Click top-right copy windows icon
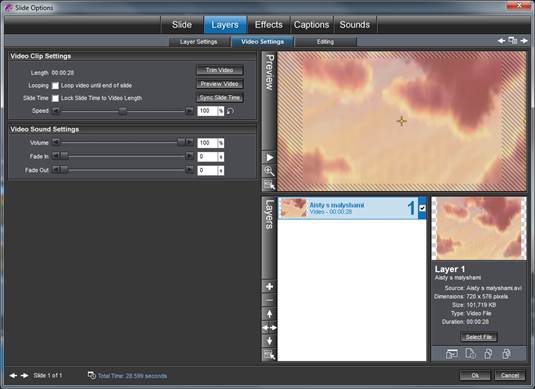Screen dimensions: 535x389 click(x=513, y=41)
